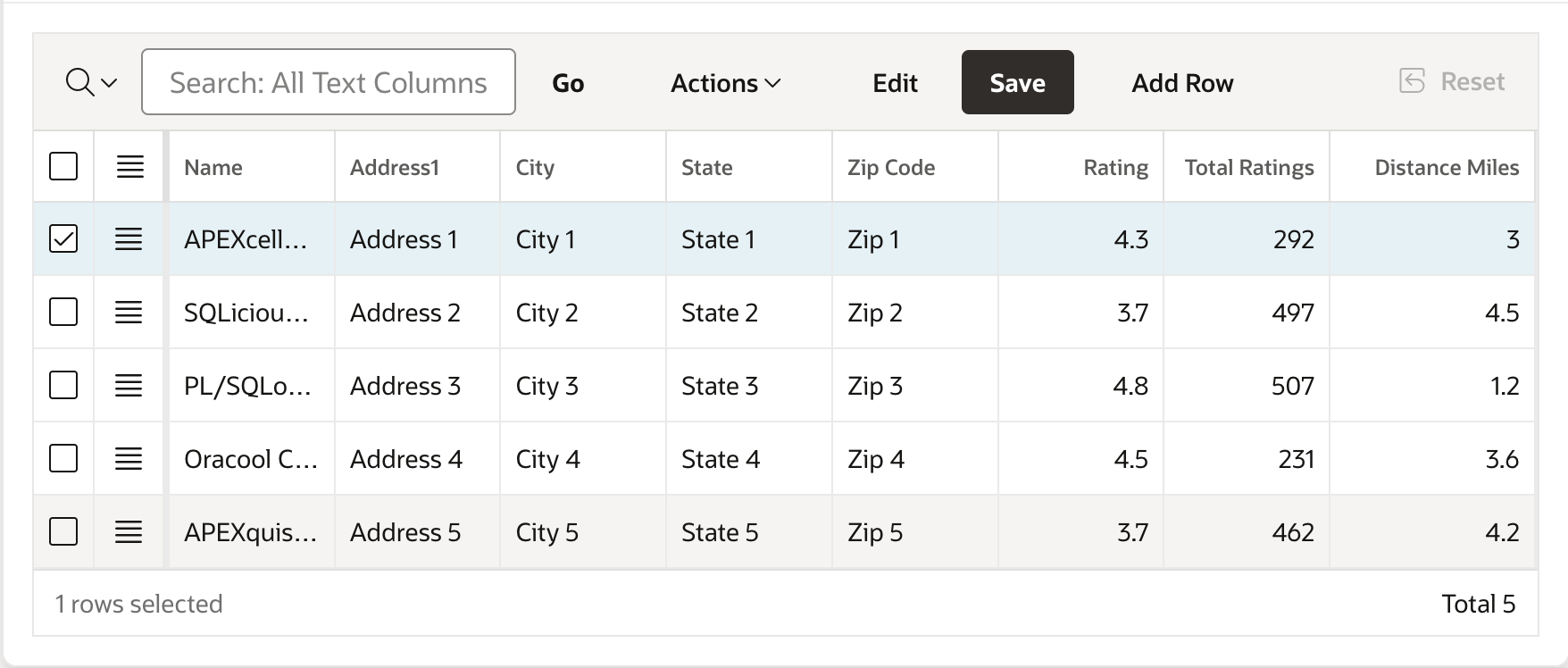Screen dimensions: 1568x668
Task: Click the Distance Miles column header
Action: click(1432, 167)
